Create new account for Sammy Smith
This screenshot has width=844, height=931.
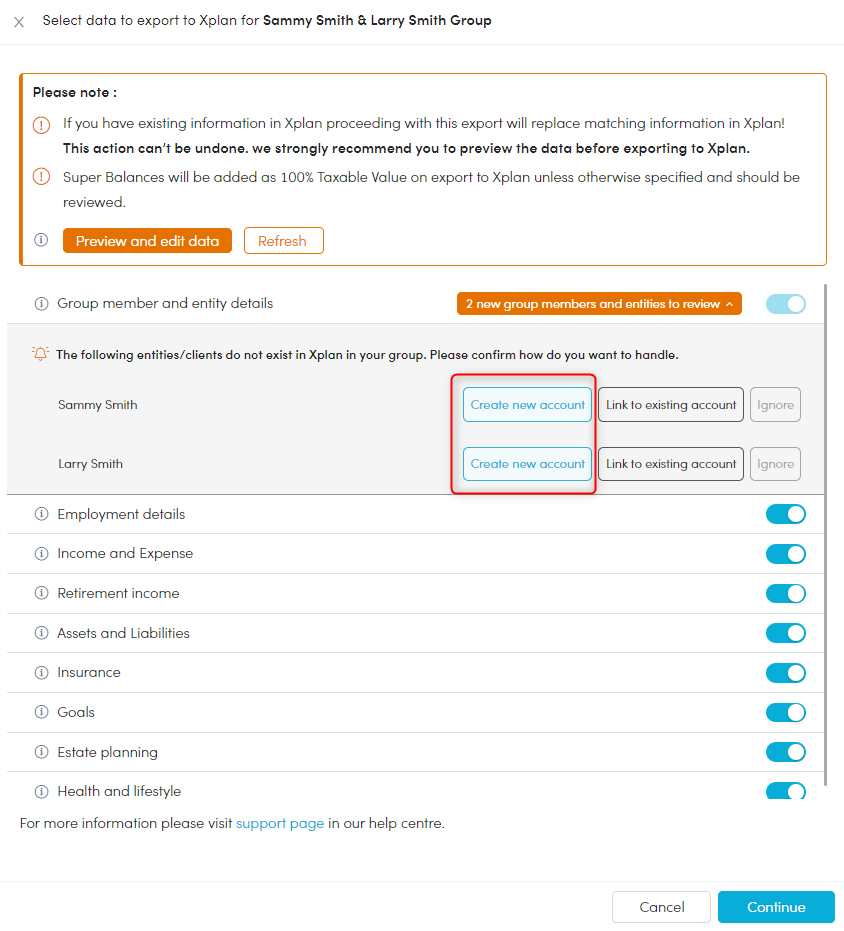click(527, 405)
